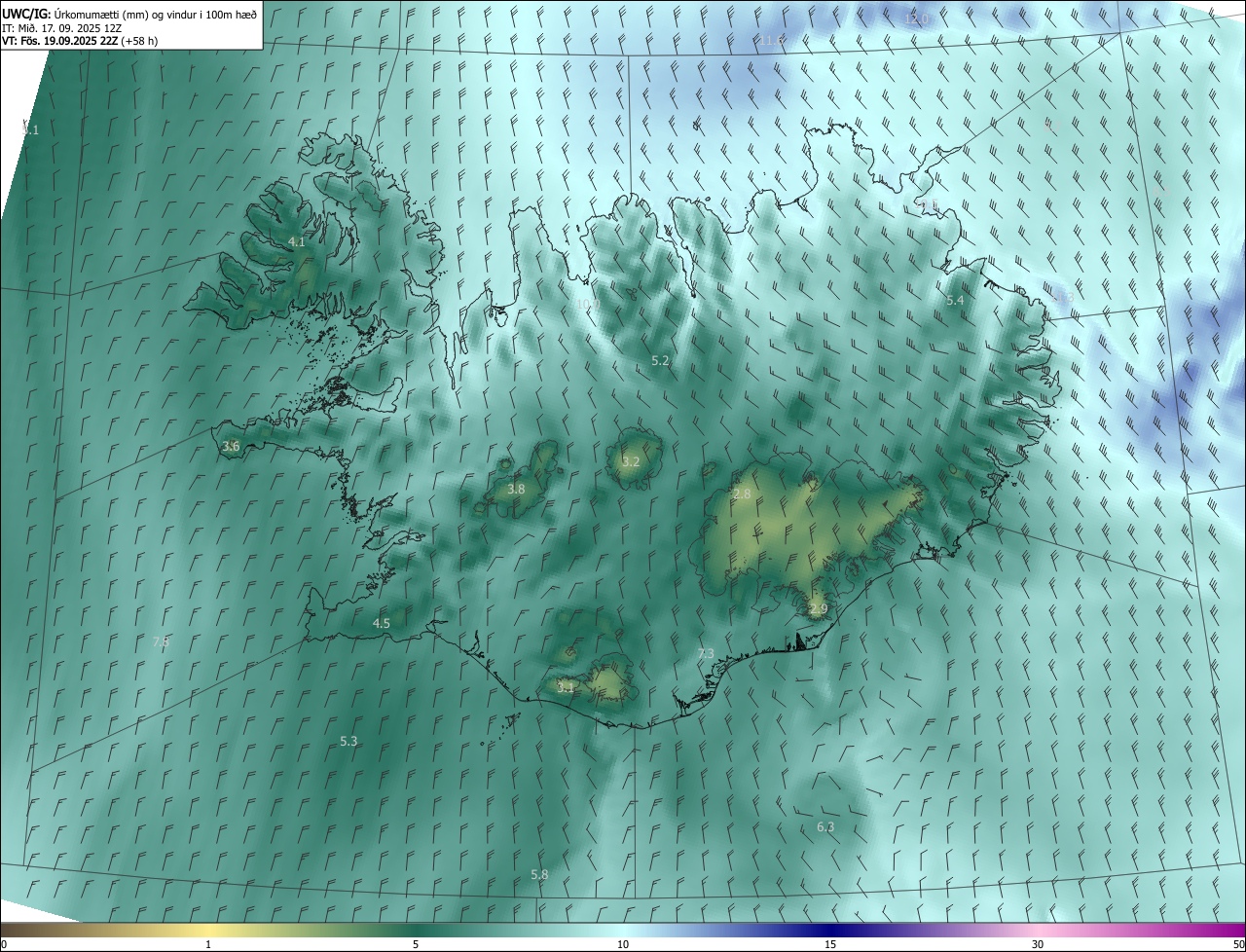The height and width of the screenshot is (952, 1246).
Task: Click the 7.3 value on the map
Action: [706, 653]
